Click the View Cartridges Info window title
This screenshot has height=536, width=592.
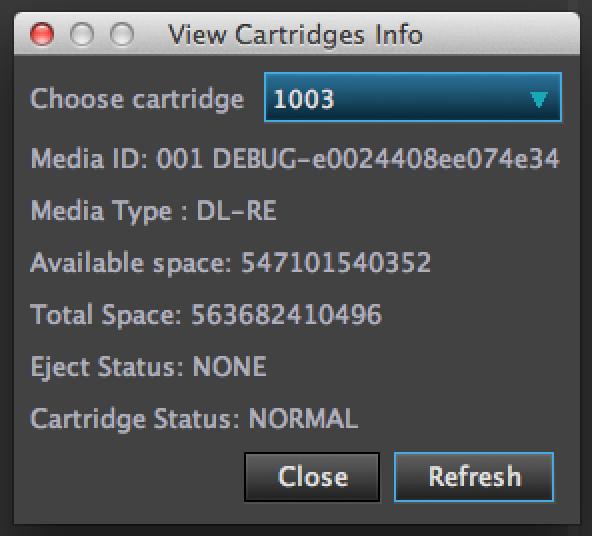click(295, 35)
